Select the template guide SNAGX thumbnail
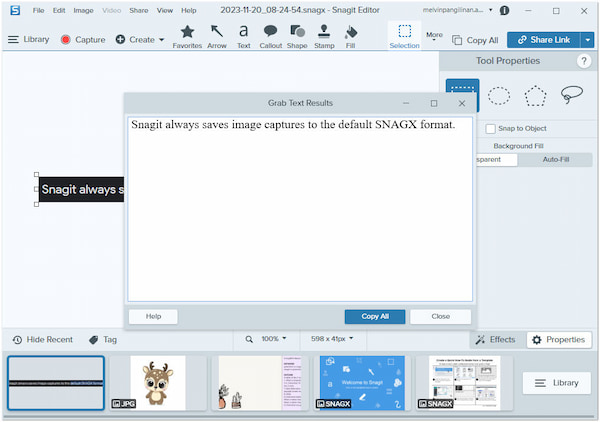The image size is (600, 422). 465,383
